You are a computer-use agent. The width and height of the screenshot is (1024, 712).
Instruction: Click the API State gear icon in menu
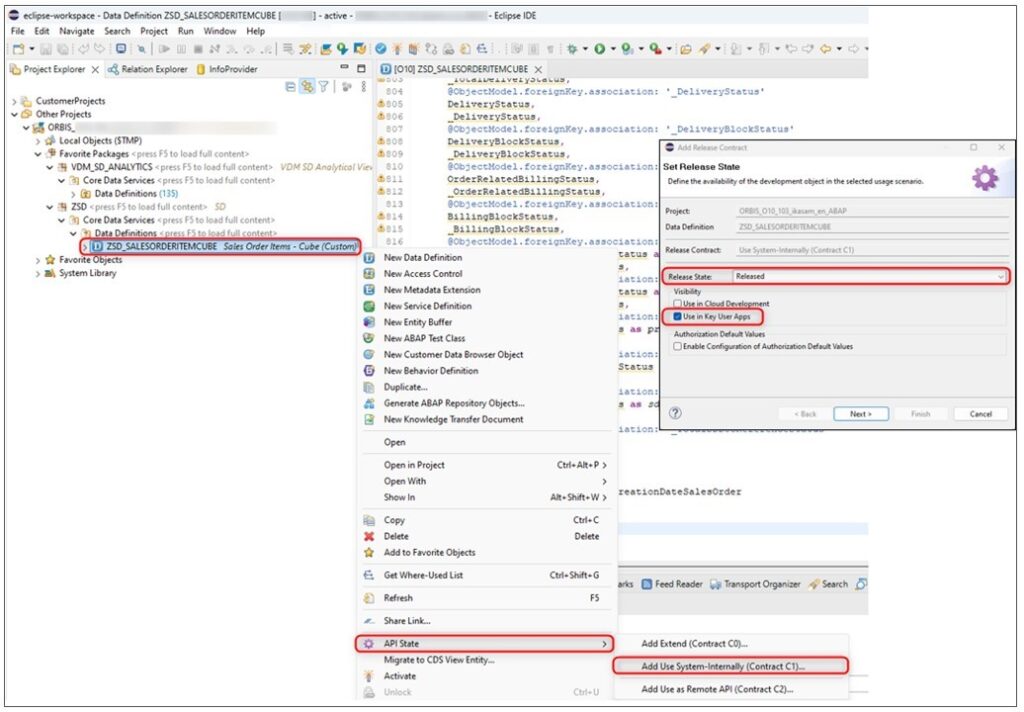point(369,644)
